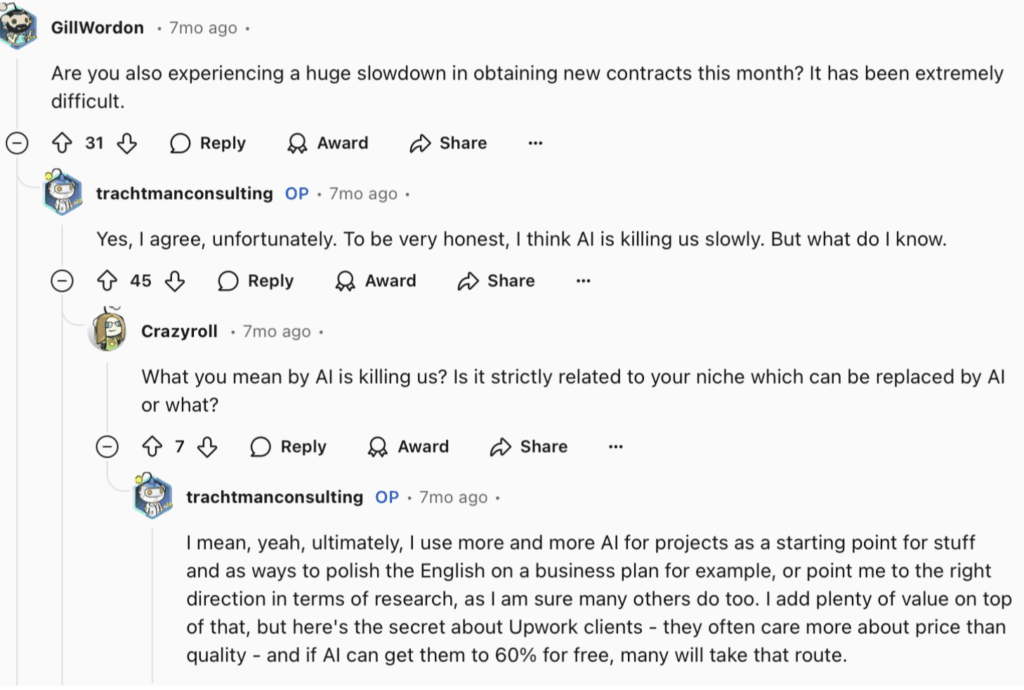Upvote Crazyroll's comment
This screenshot has height=690, width=1024.
click(153, 447)
